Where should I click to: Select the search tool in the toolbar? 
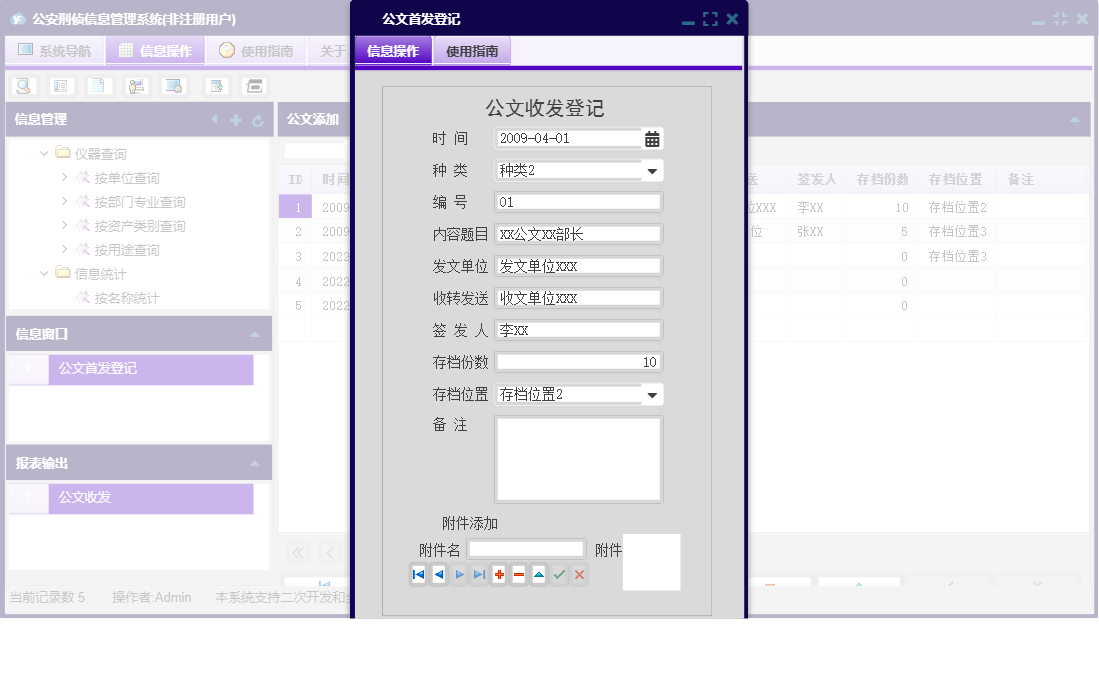pyautogui.click(x=23, y=85)
